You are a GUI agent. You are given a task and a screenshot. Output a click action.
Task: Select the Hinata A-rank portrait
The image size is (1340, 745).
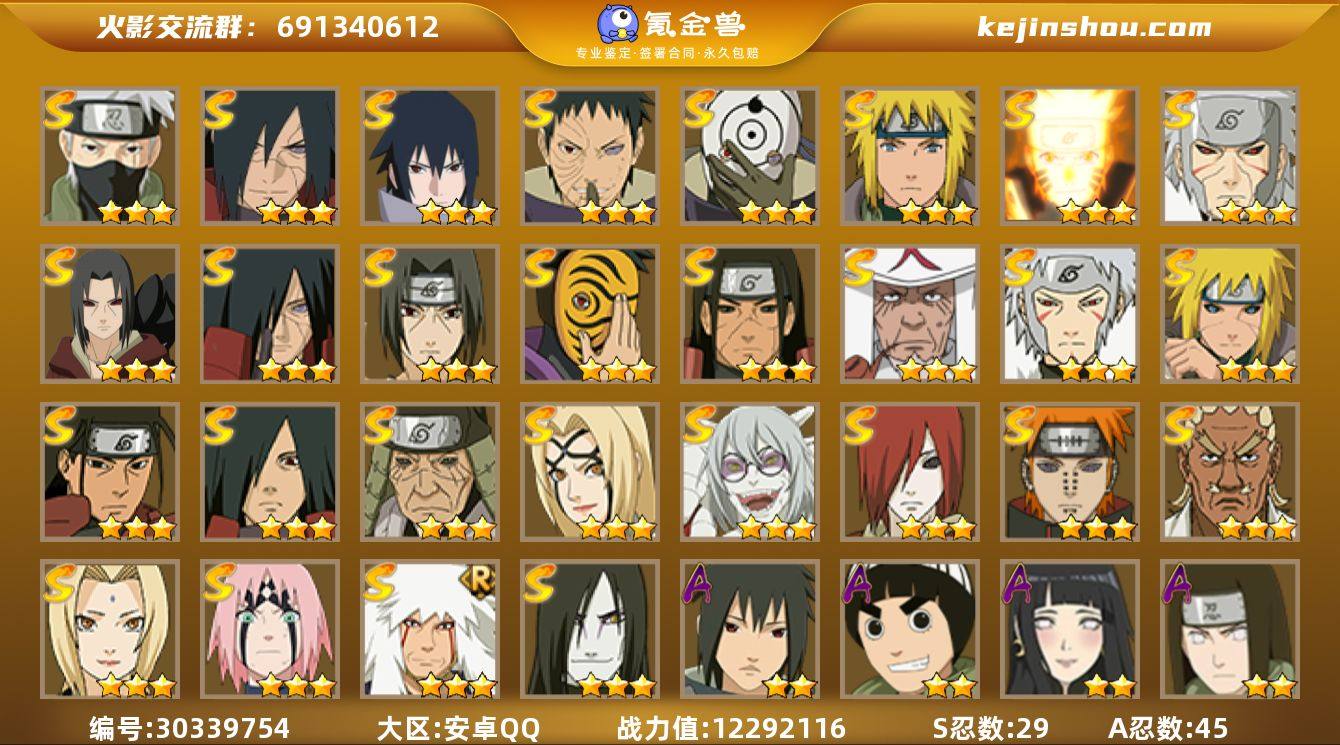point(1070,629)
